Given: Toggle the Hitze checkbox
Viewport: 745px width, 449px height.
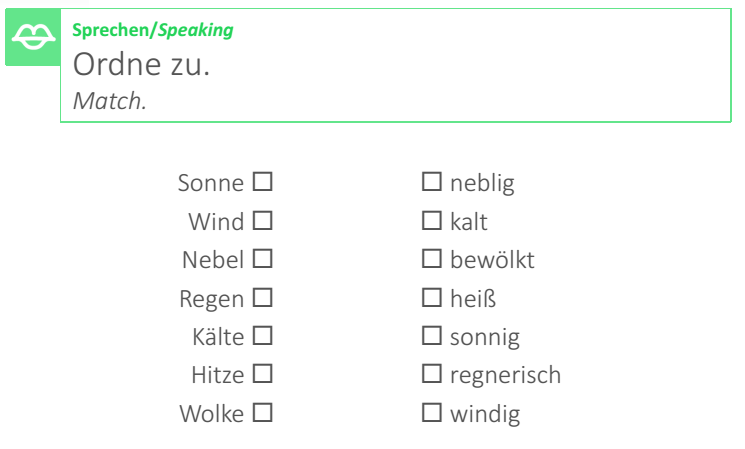Looking at the screenshot, I should tap(263, 376).
